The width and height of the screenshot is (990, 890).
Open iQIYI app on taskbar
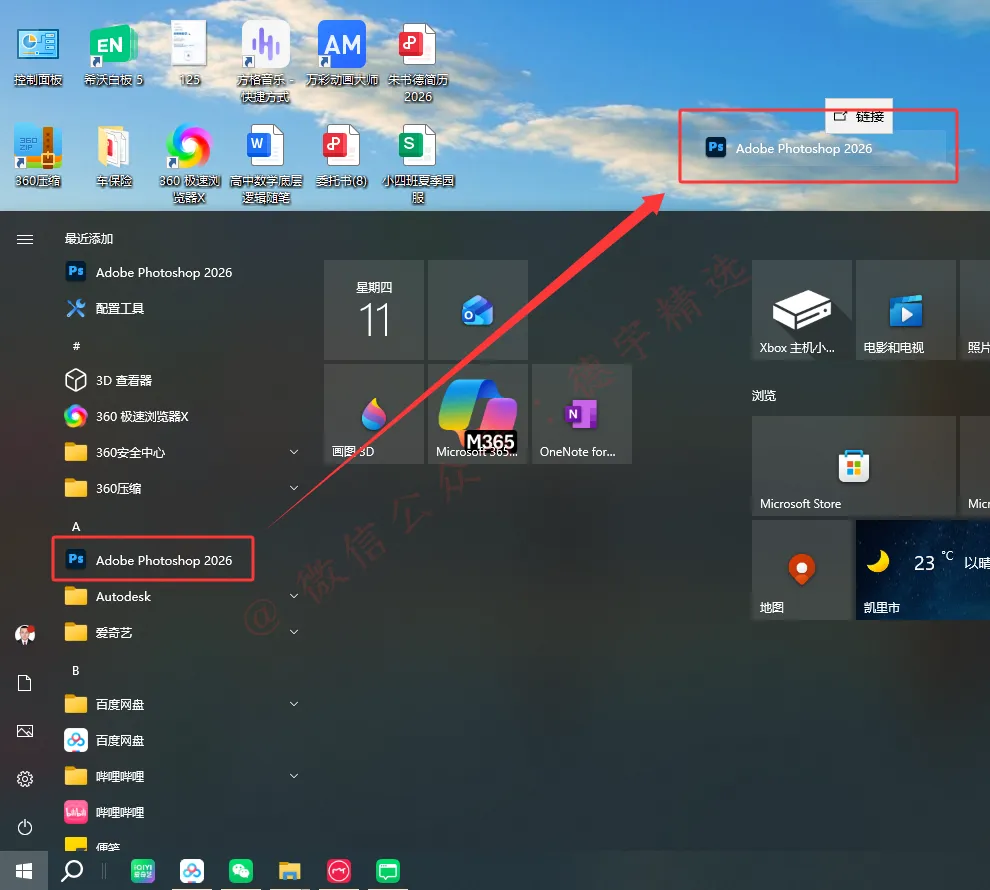pyautogui.click(x=143, y=871)
